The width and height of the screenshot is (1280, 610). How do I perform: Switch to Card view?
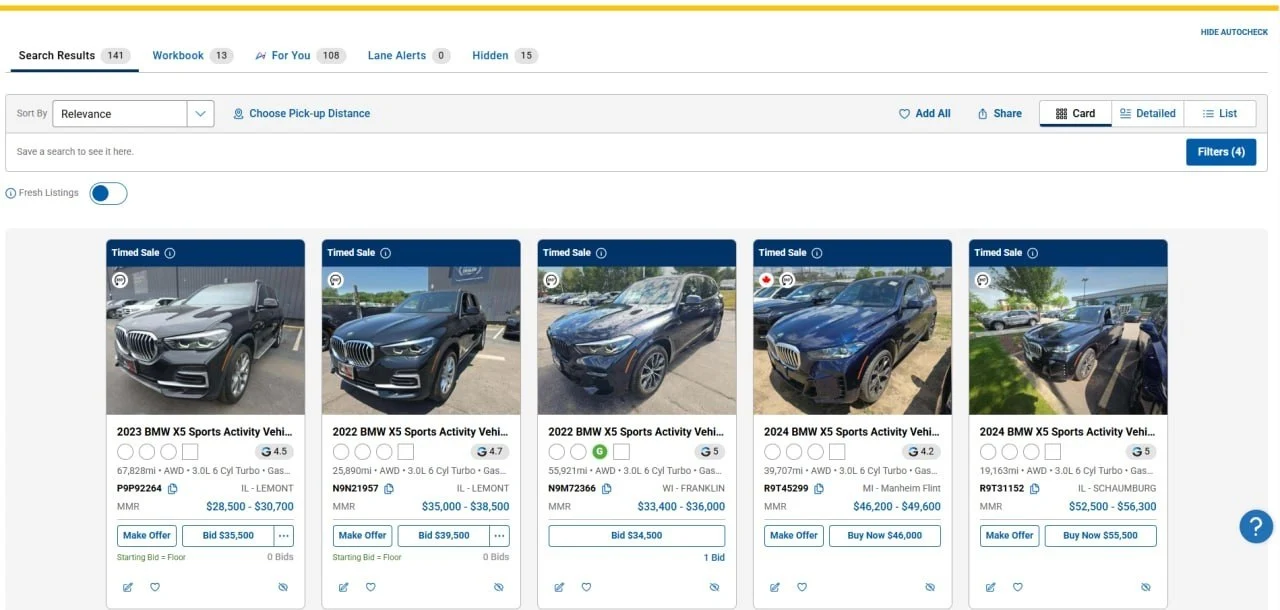tap(1076, 114)
